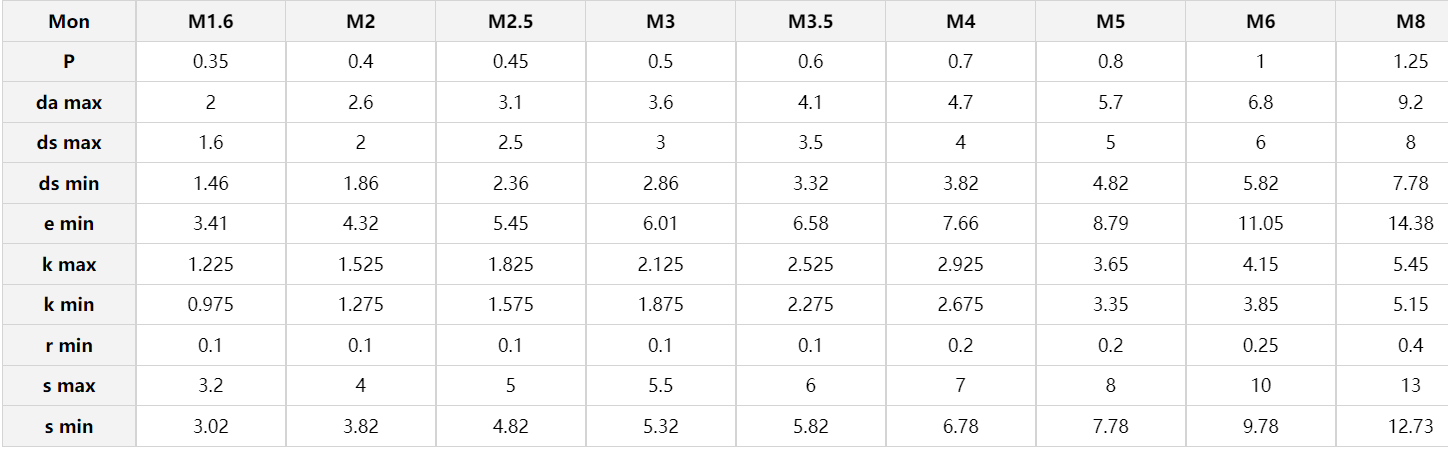Click the e min value 11.05
This screenshot has height=450, width=1448.
point(1260,224)
